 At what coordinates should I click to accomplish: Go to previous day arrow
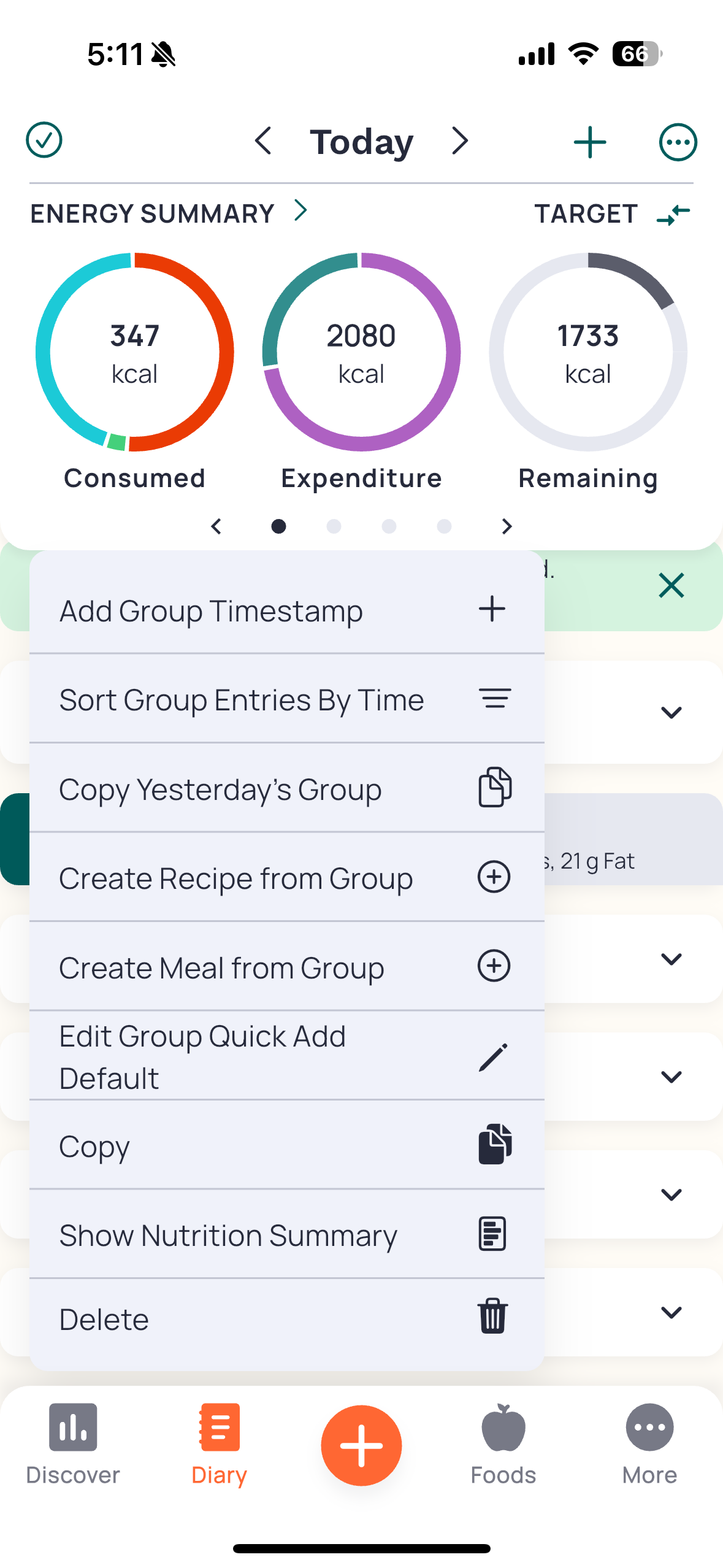pos(263,141)
